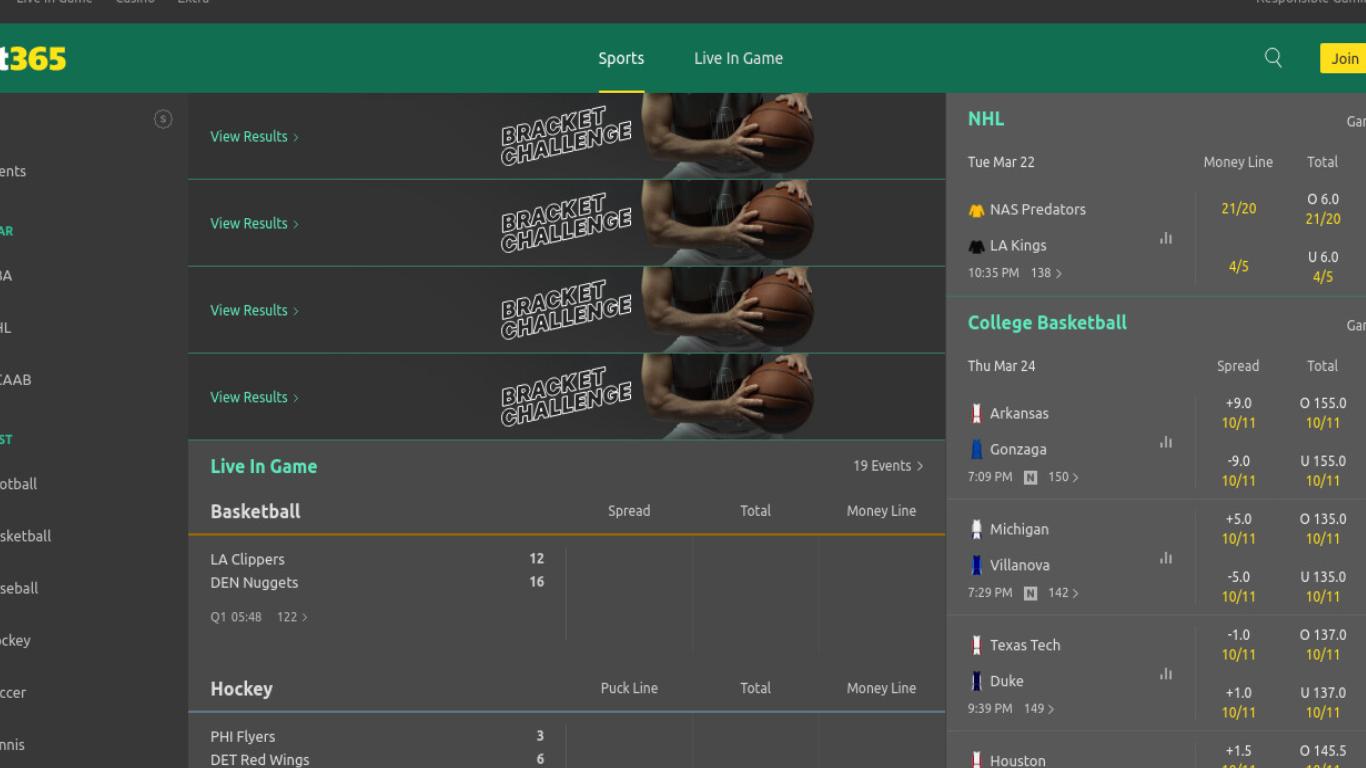1366x768 pixels.
Task: Expand Predators vs Kings 138 markets
Action: 1046,273
